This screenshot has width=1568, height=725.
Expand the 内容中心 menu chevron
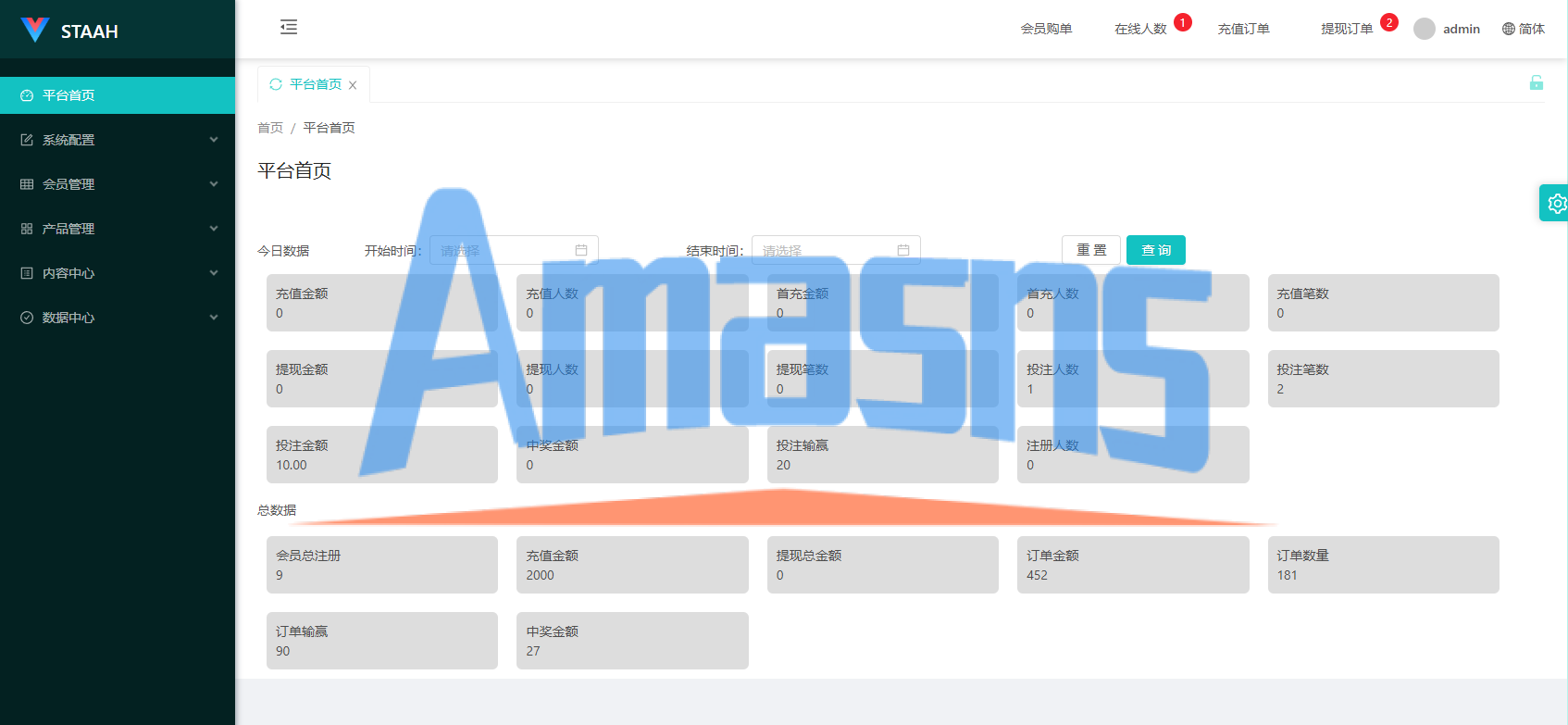(214, 273)
